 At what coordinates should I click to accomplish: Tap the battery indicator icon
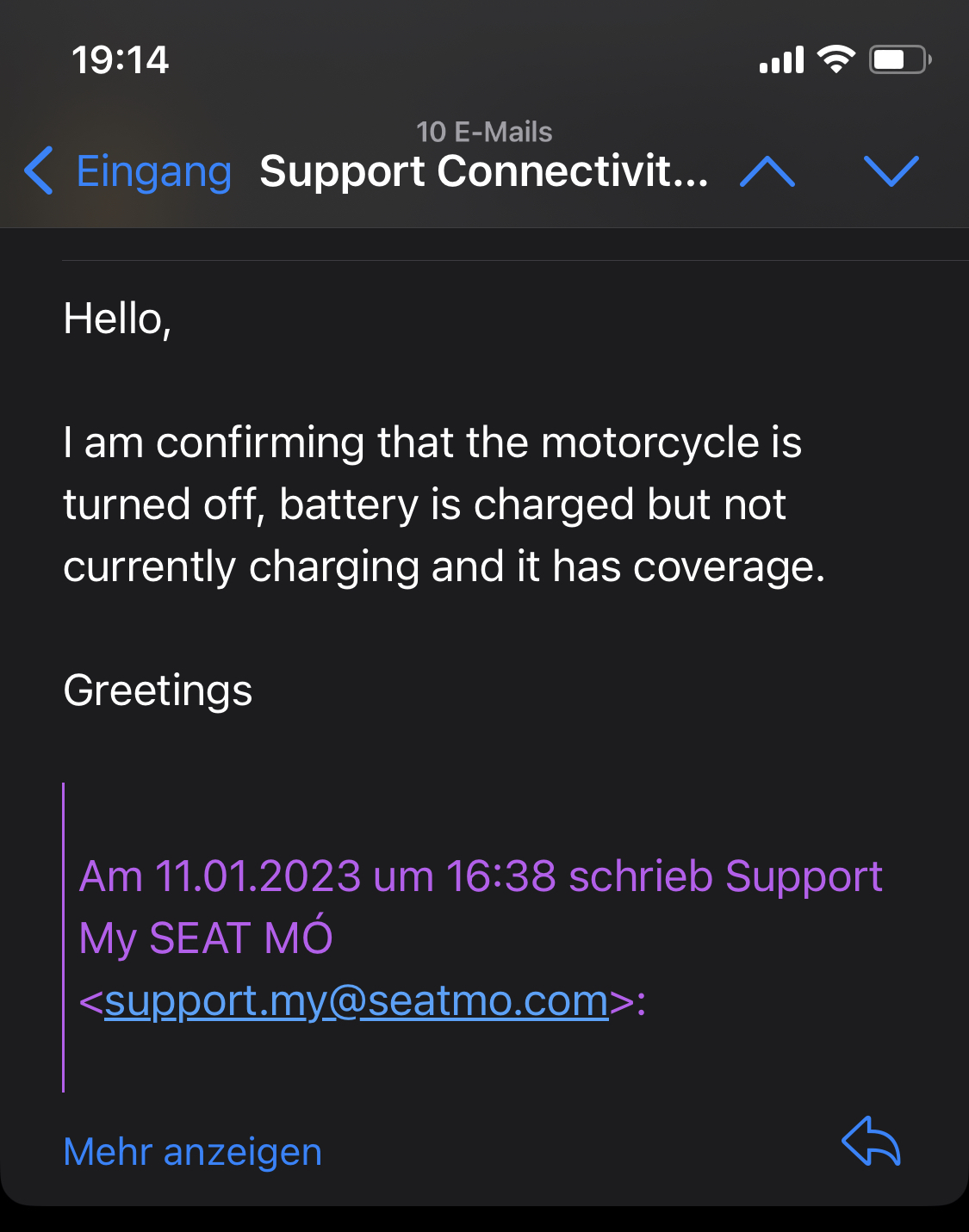(x=898, y=60)
